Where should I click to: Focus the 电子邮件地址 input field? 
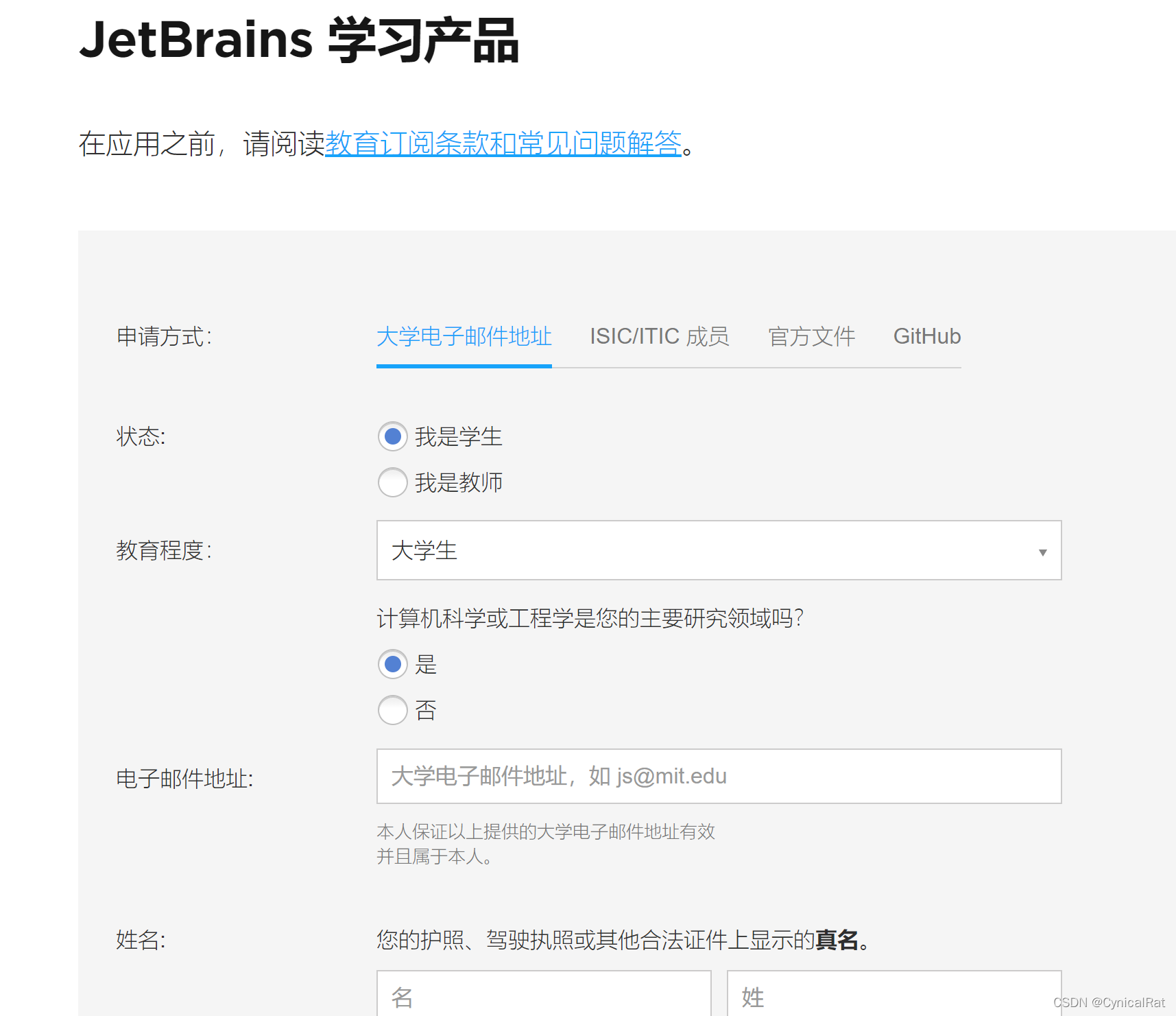pyautogui.click(x=719, y=776)
